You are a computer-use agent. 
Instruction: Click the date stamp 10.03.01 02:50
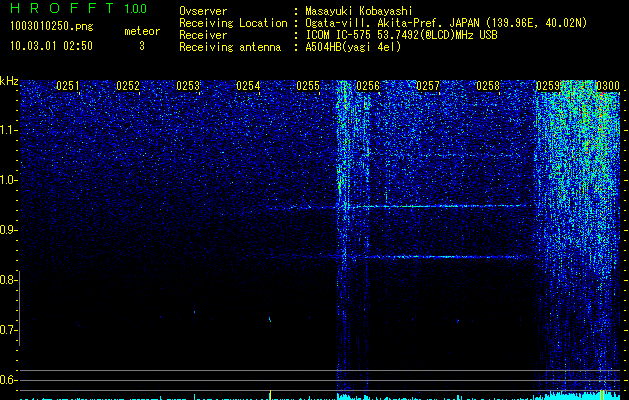pos(51,46)
